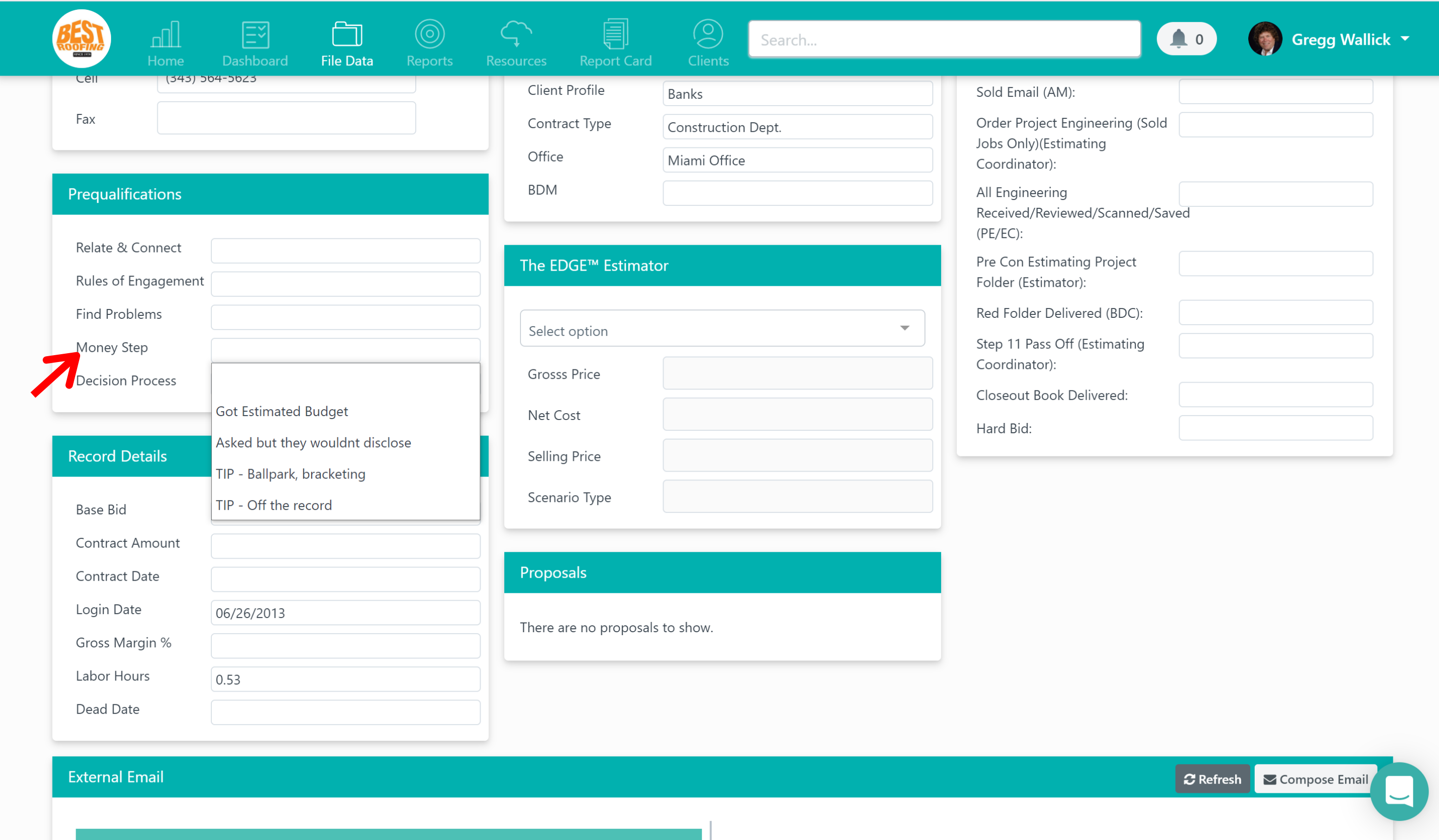Click the Labor Hours field 0.53
1439x840 pixels.
click(345, 679)
